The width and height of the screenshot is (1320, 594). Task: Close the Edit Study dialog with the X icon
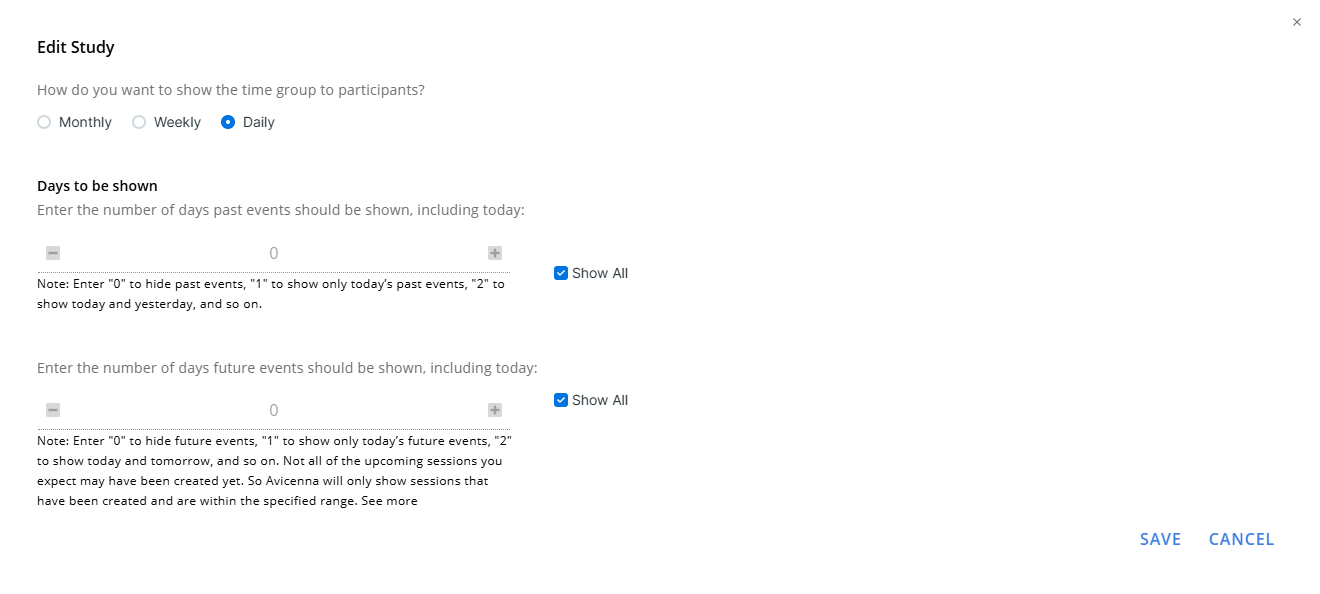[1297, 22]
